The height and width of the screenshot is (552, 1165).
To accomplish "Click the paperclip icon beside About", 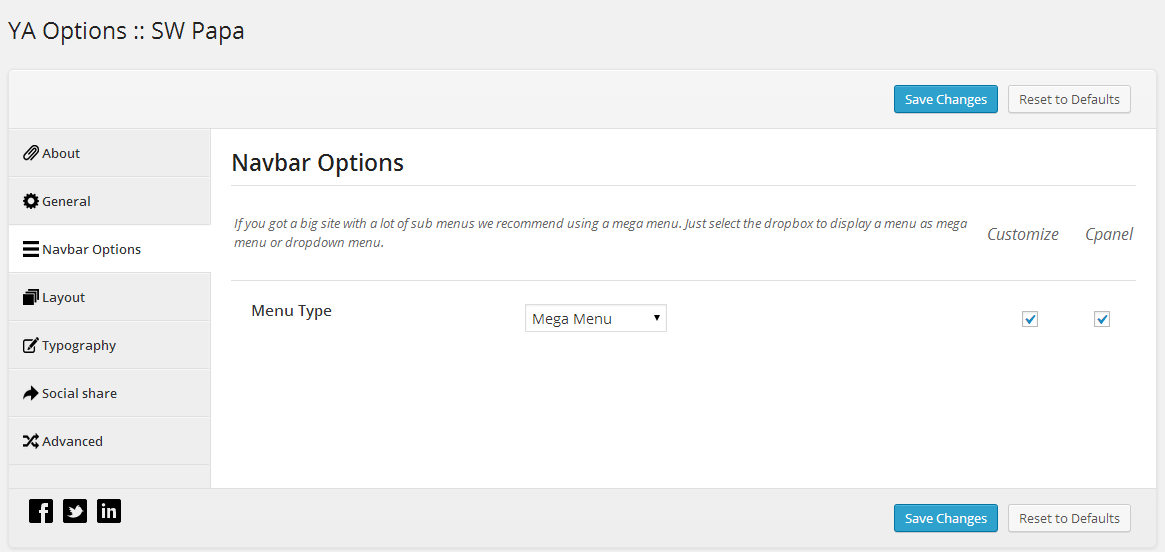I will pyautogui.click(x=30, y=153).
